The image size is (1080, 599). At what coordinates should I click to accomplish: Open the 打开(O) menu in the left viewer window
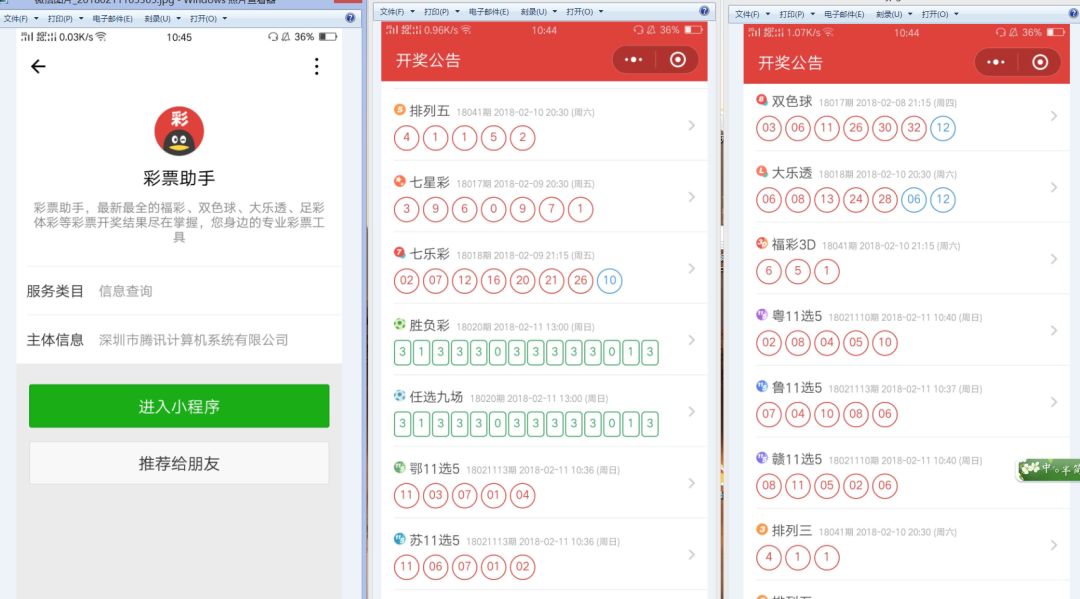(208, 19)
